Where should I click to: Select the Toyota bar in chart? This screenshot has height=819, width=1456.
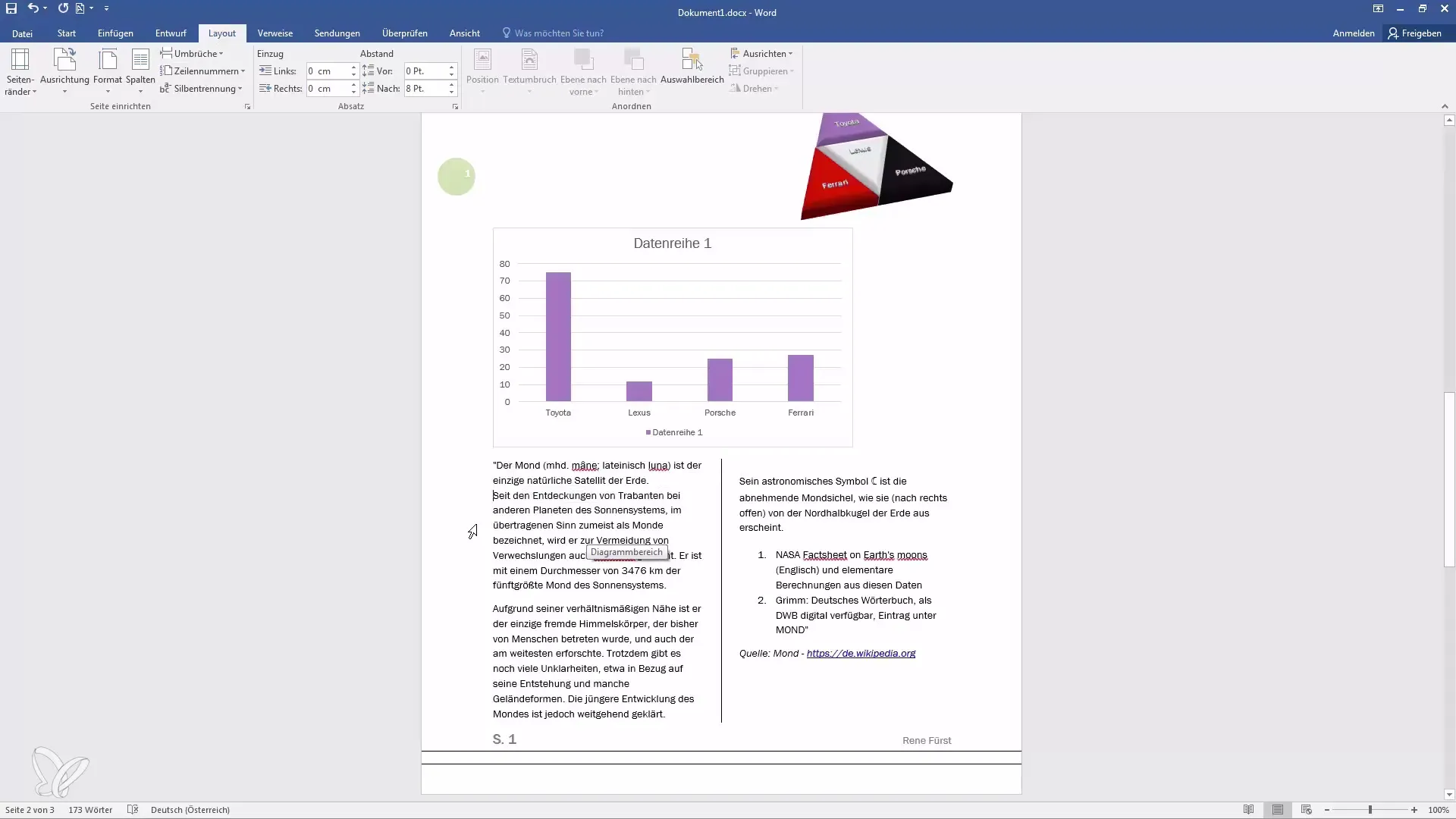(x=558, y=337)
